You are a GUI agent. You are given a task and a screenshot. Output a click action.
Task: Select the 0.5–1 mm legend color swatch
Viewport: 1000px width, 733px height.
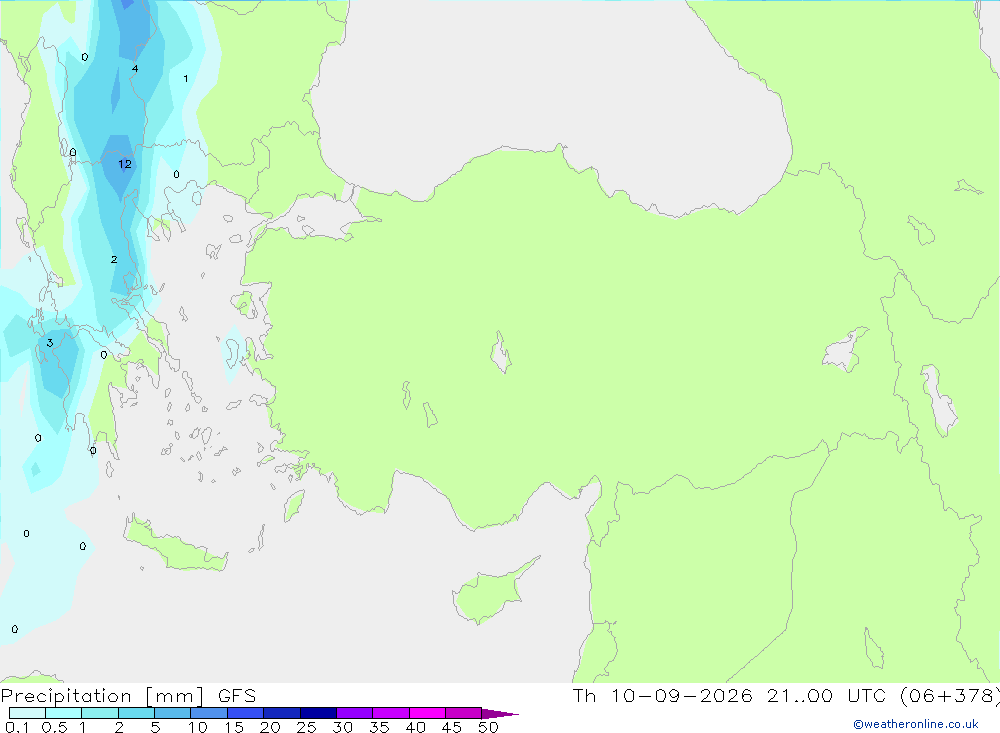[x=63, y=713]
